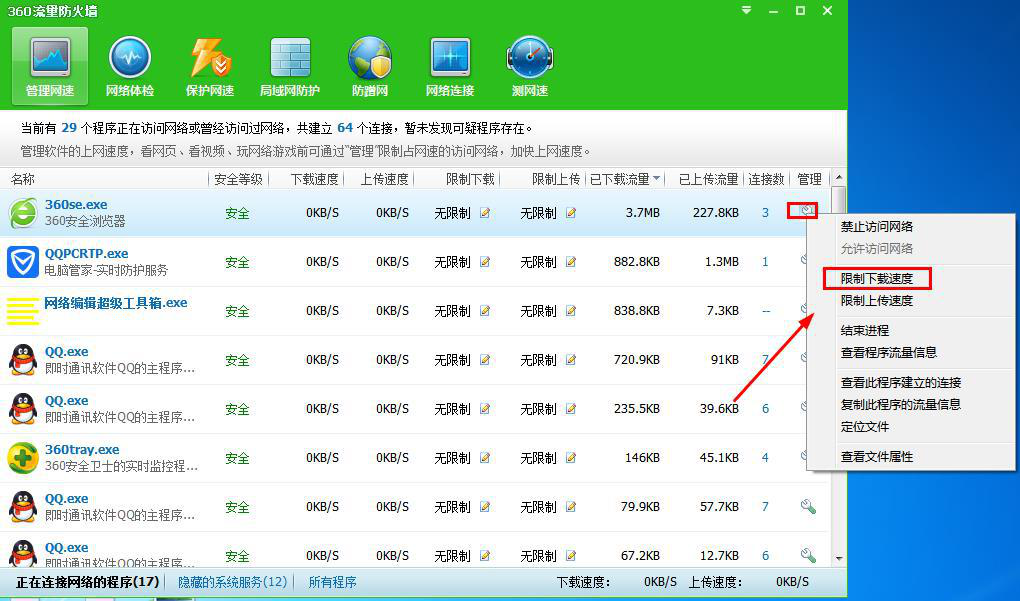
Task: Choose 结束进程 in the context menu
Action: [x=865, y=330]
